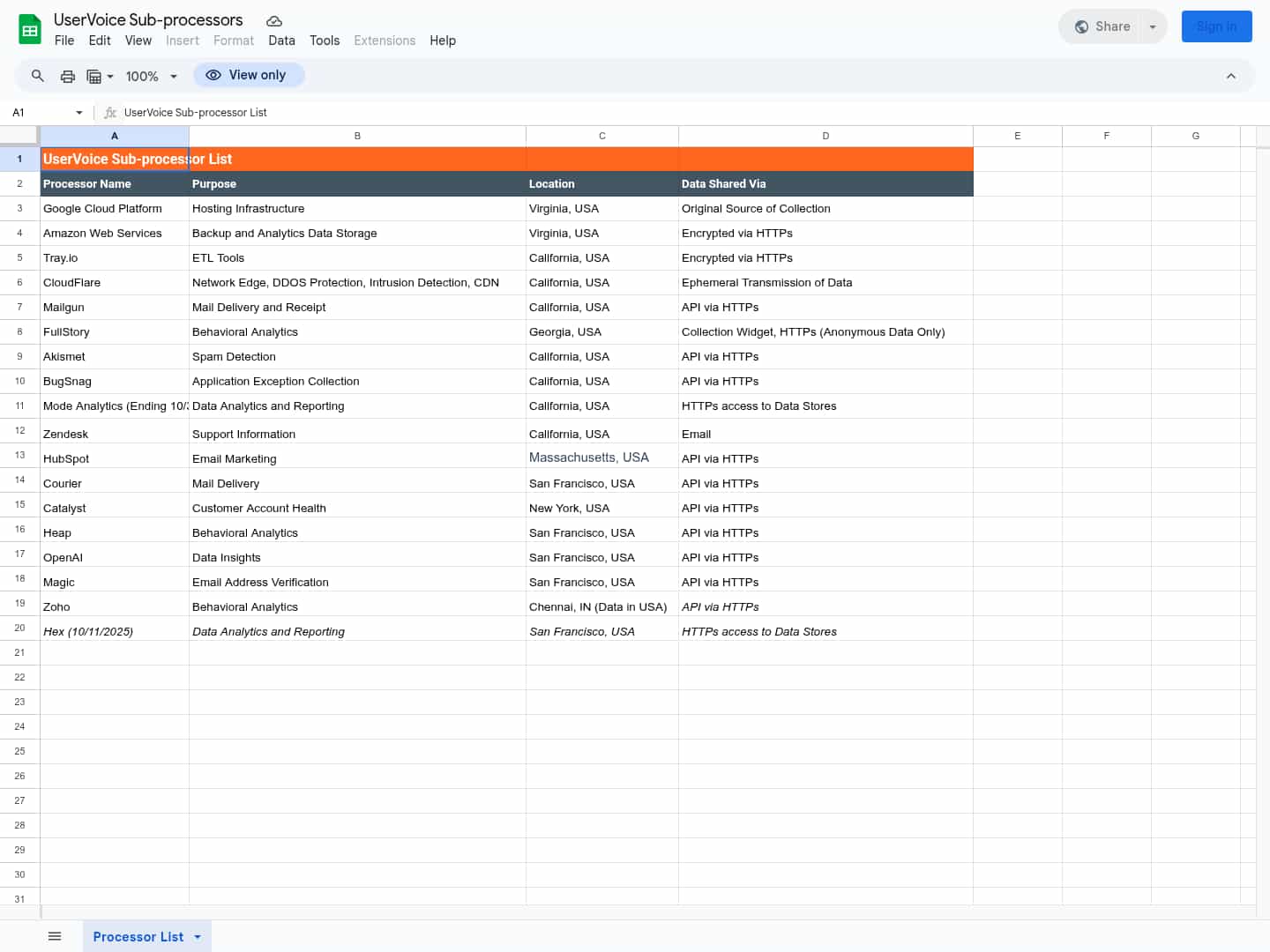Open the Data menu
The image size is (1270, 952).
point(281,41)
